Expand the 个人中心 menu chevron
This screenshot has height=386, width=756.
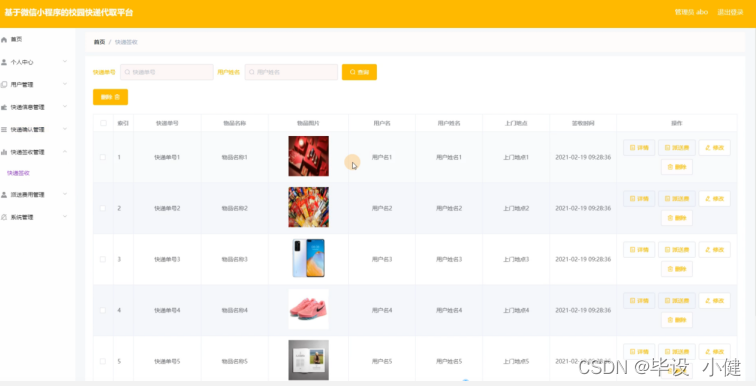pos(65,62)
